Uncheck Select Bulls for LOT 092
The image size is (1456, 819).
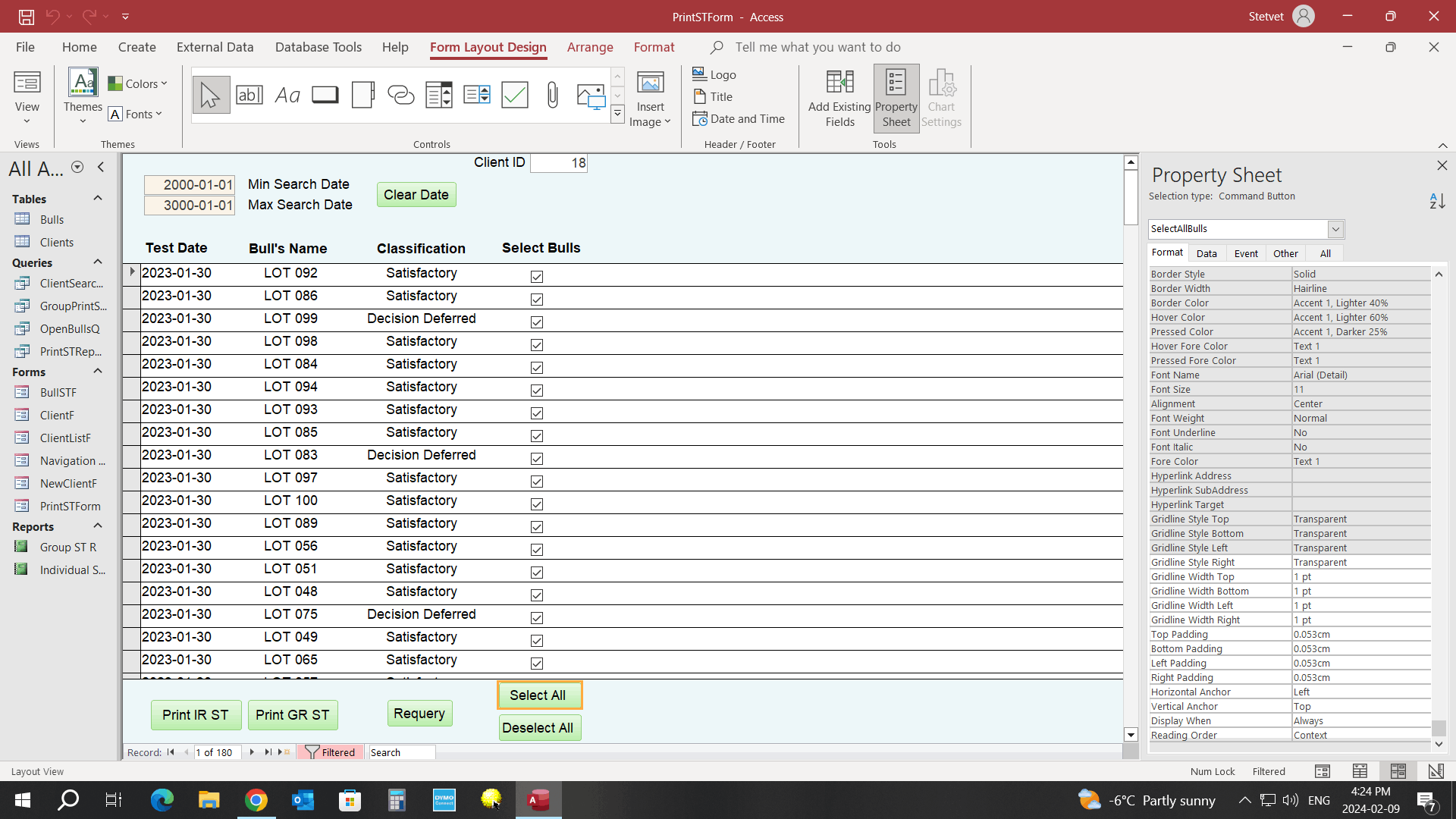[x=537, y=277]
